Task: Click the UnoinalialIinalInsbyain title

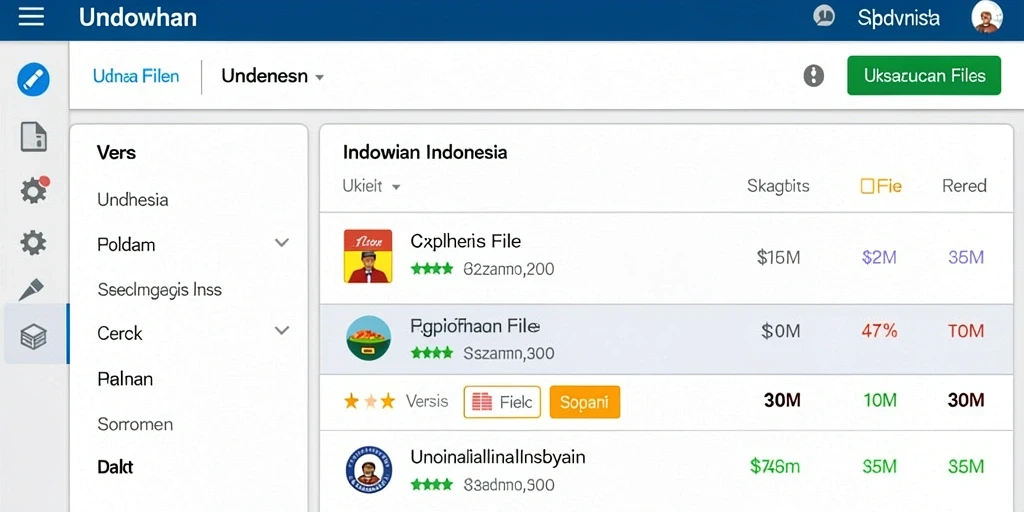Action: pos(498,456)
